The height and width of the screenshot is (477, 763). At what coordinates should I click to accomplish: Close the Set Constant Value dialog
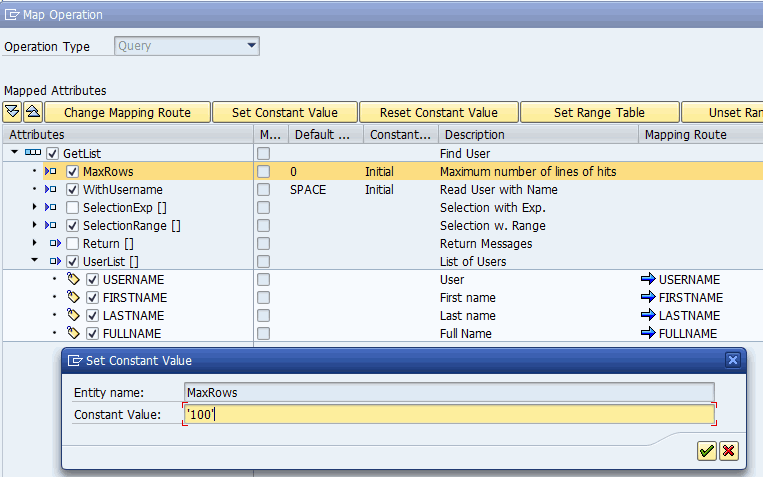coord(733,360)
